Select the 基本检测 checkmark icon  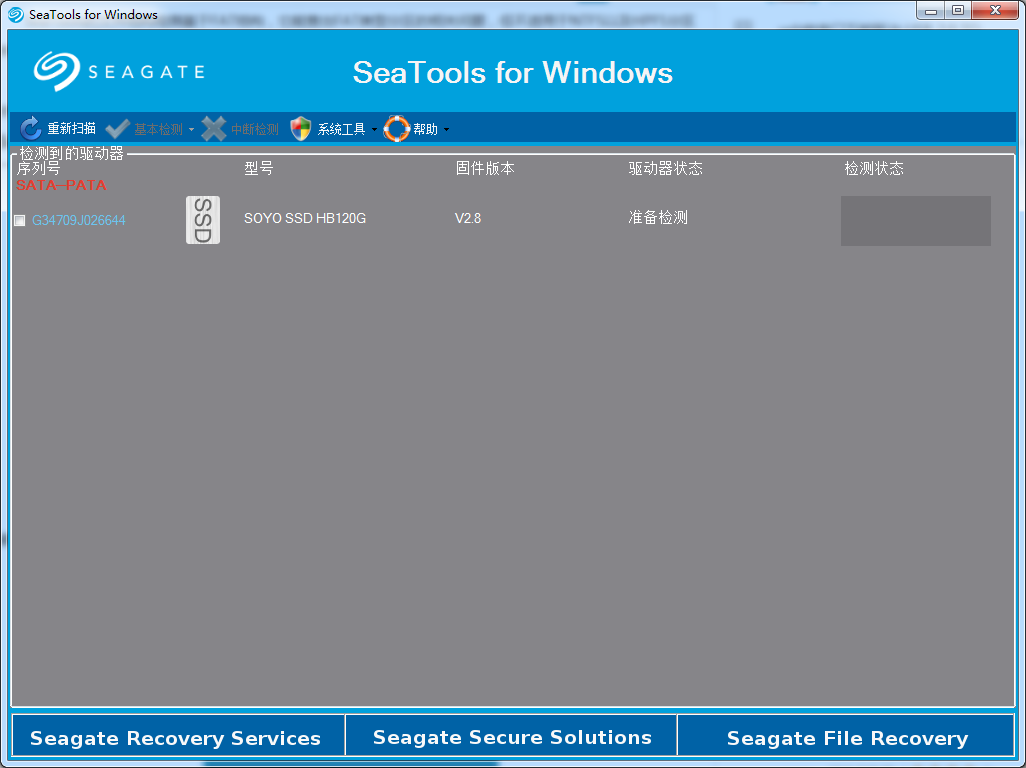point(117,128)
